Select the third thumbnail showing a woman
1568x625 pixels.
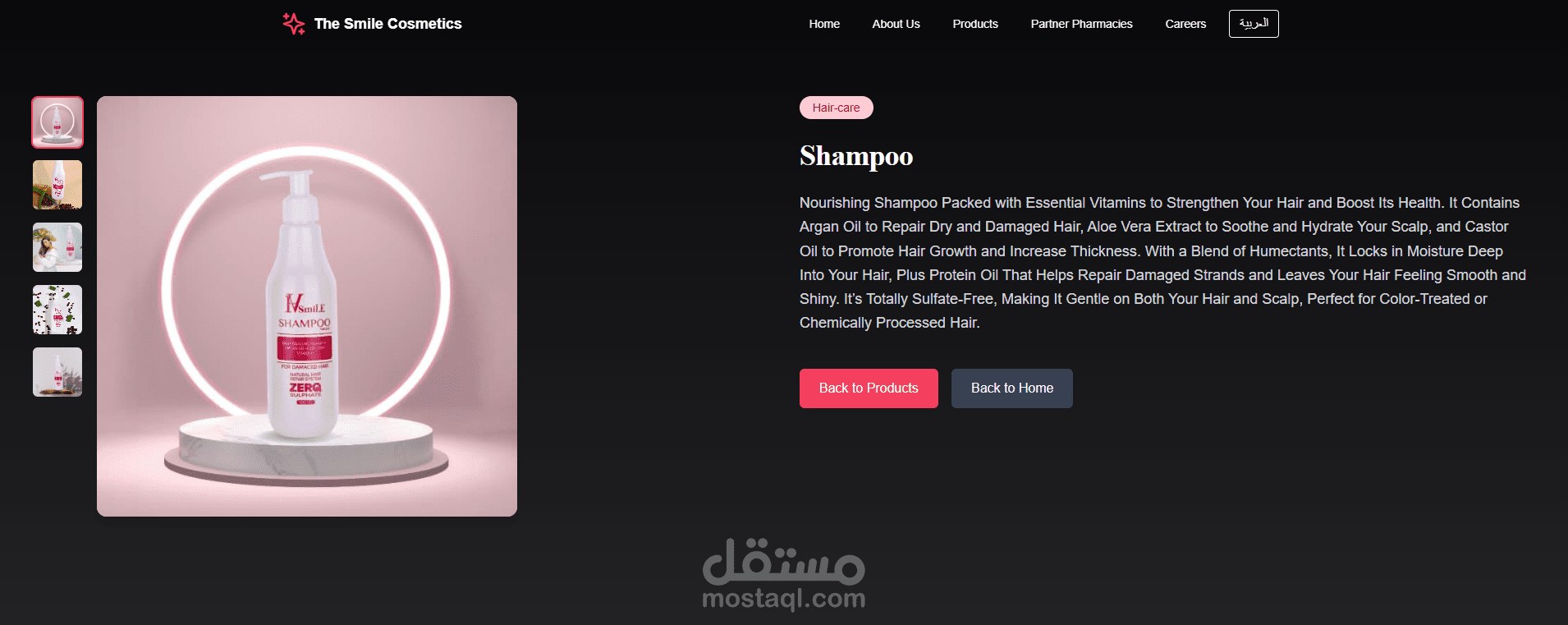[57, 247]
